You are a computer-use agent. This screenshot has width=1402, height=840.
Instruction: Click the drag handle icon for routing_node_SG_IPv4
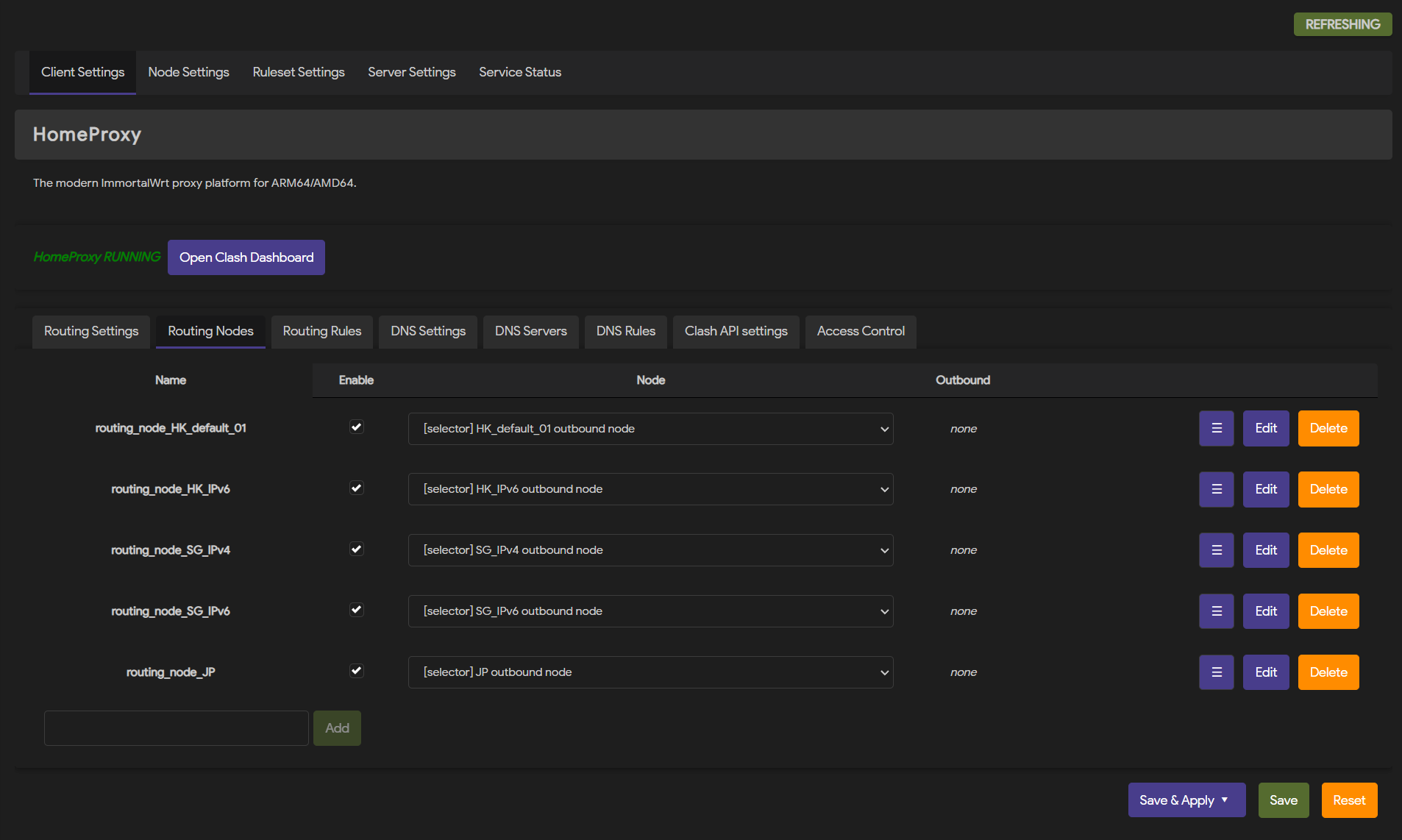click(1217, 550)
